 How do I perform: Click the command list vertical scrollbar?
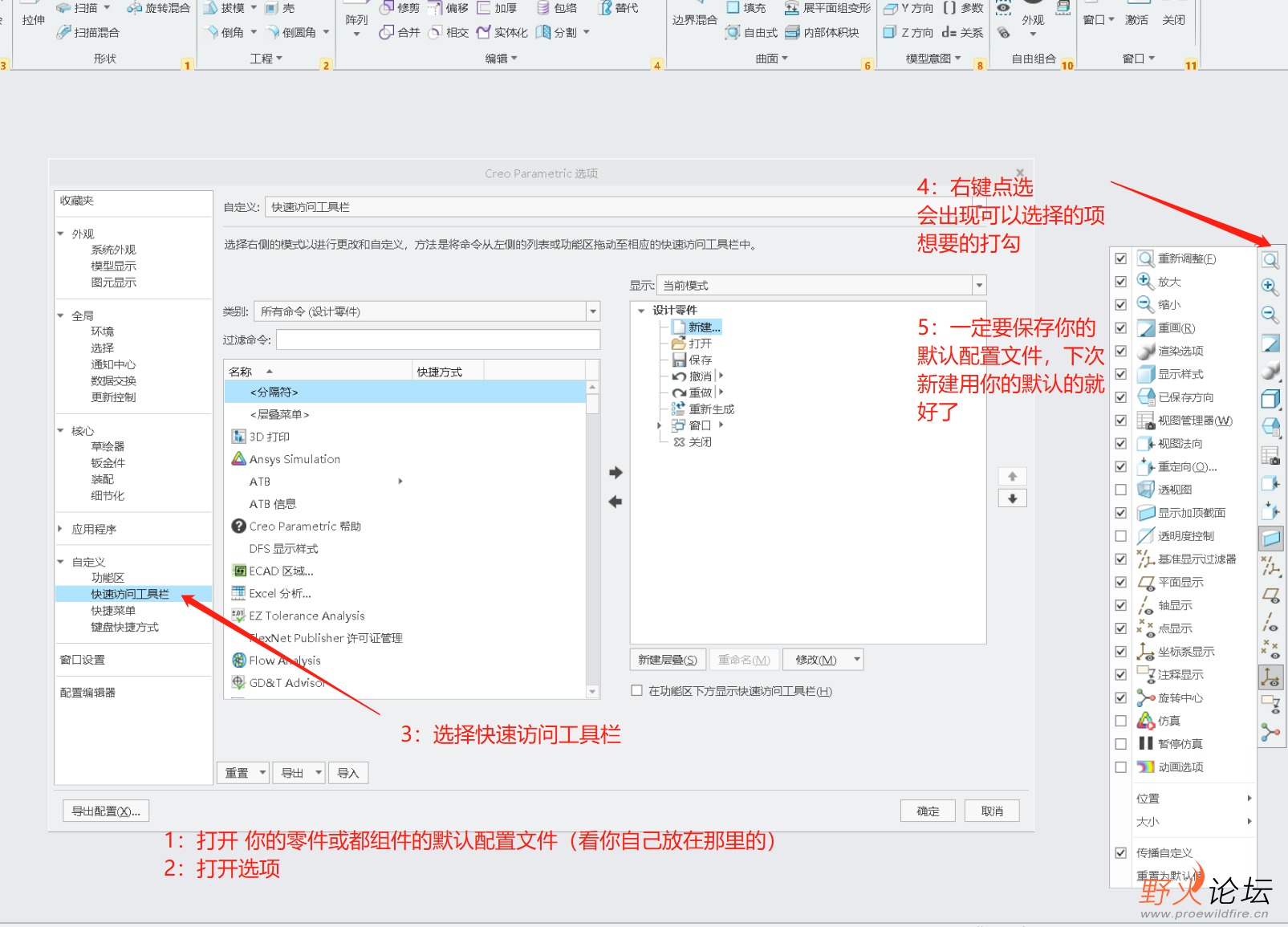pyautogui.click(x=593, y=539)
